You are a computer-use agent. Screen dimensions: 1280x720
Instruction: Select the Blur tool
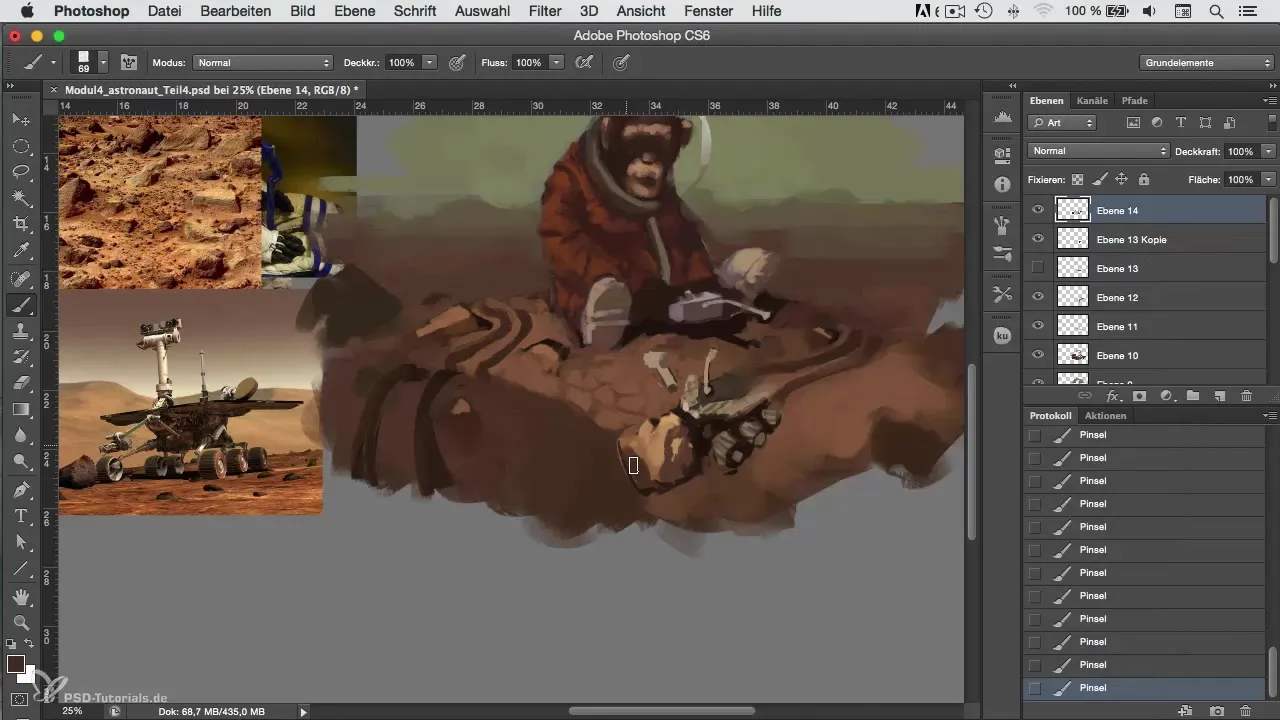[20, 435]
